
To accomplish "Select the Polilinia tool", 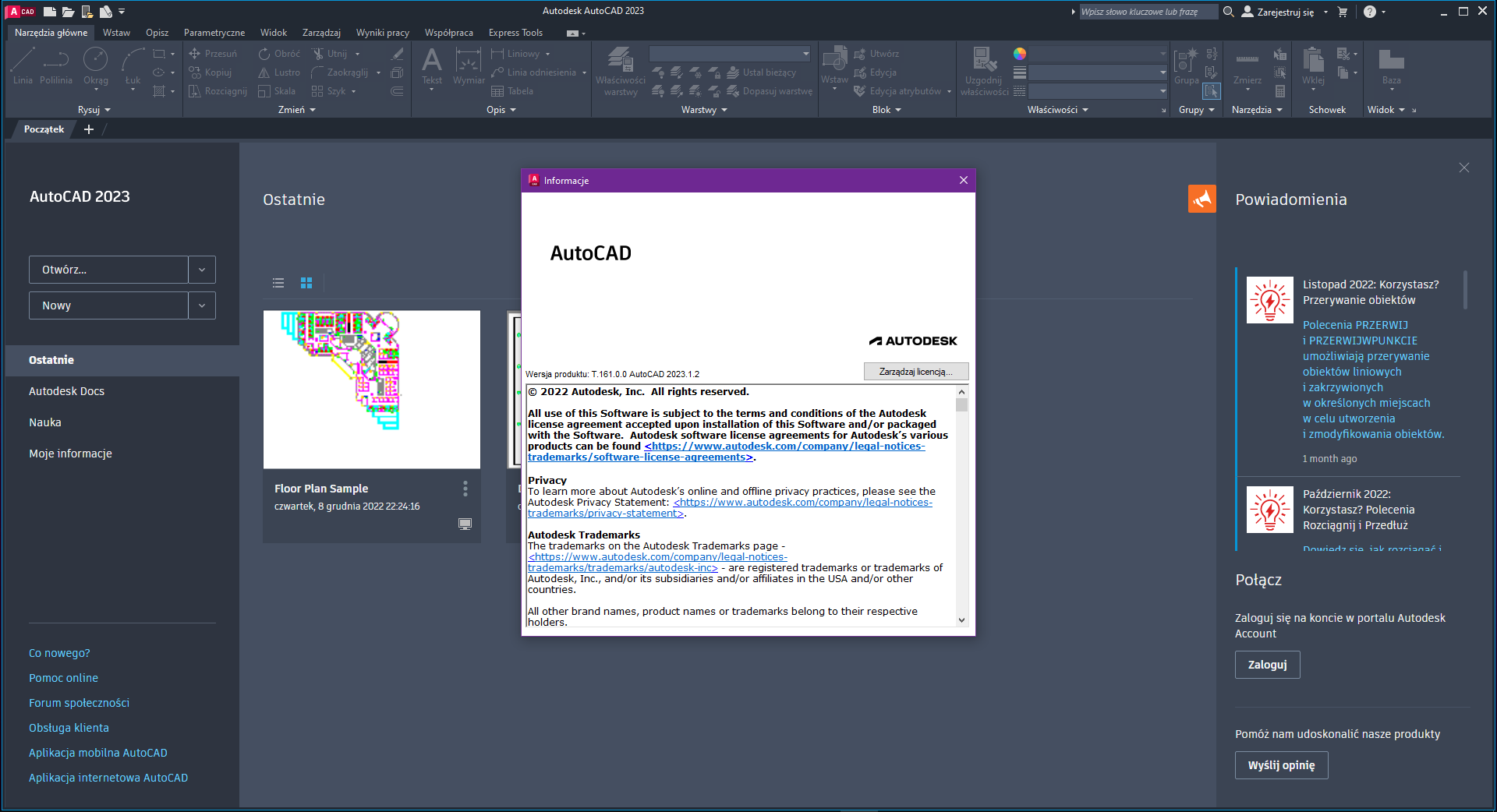I will pyautogui.click(x=56, y=65).
